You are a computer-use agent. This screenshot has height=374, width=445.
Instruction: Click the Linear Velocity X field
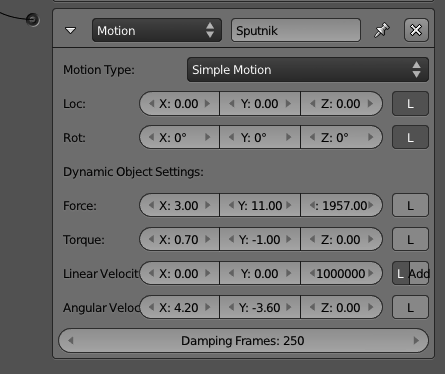[179, 273]
